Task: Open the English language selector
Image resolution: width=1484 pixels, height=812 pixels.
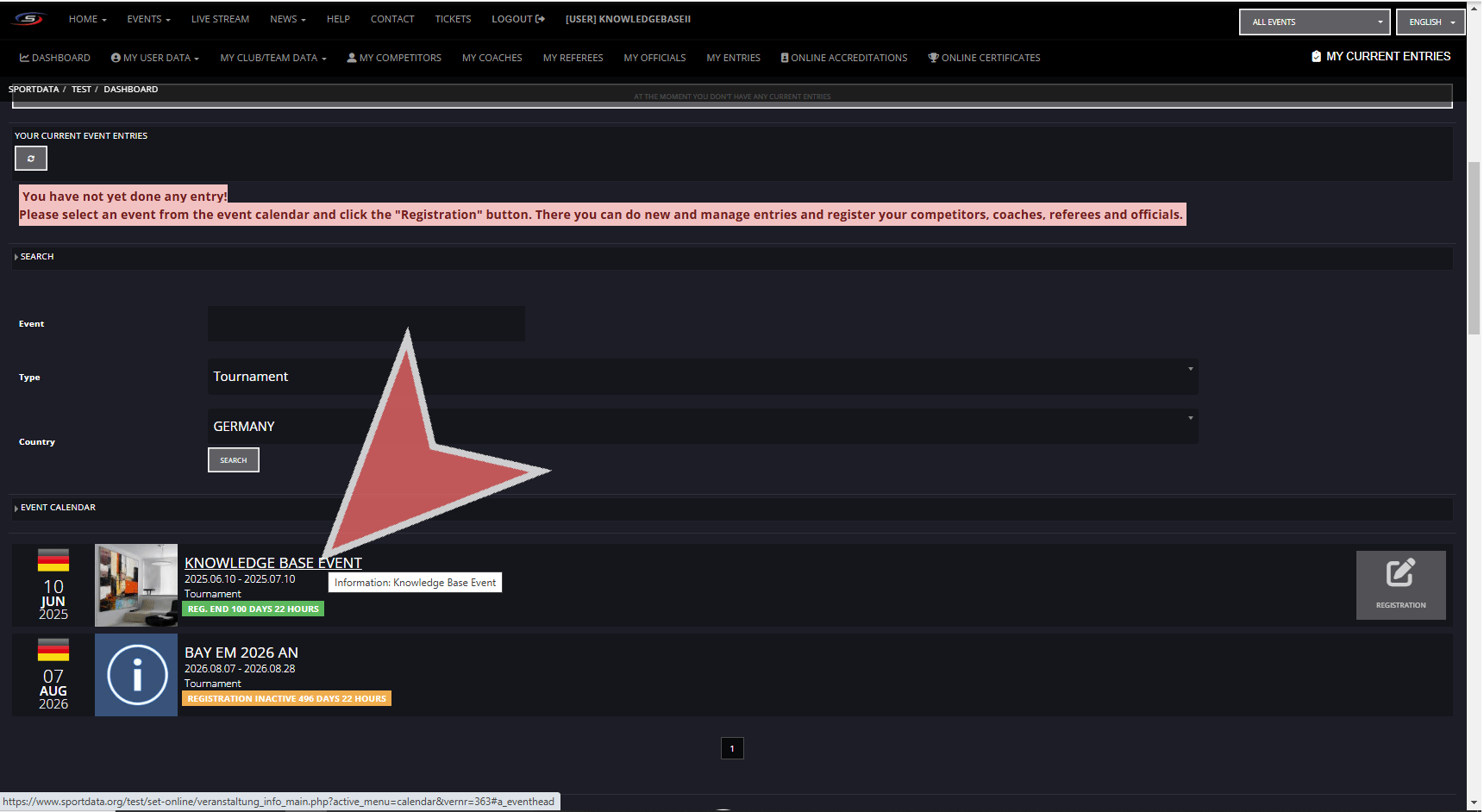Action: [x=1430, y=22]
